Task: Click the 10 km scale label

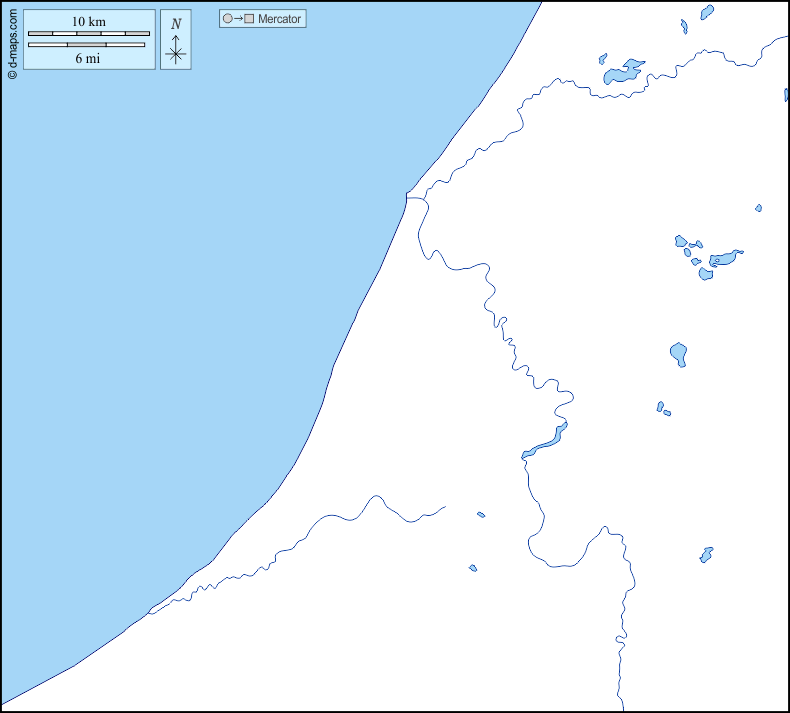Action: click(89, 21)
